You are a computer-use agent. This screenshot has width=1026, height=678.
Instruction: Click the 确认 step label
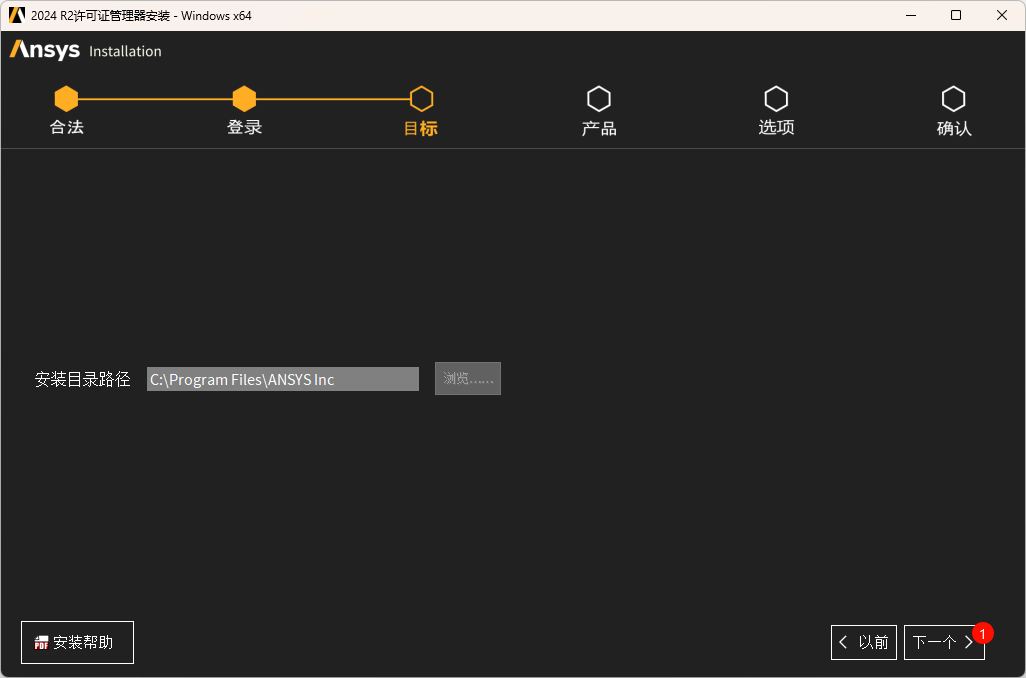(x=954, y=128)
